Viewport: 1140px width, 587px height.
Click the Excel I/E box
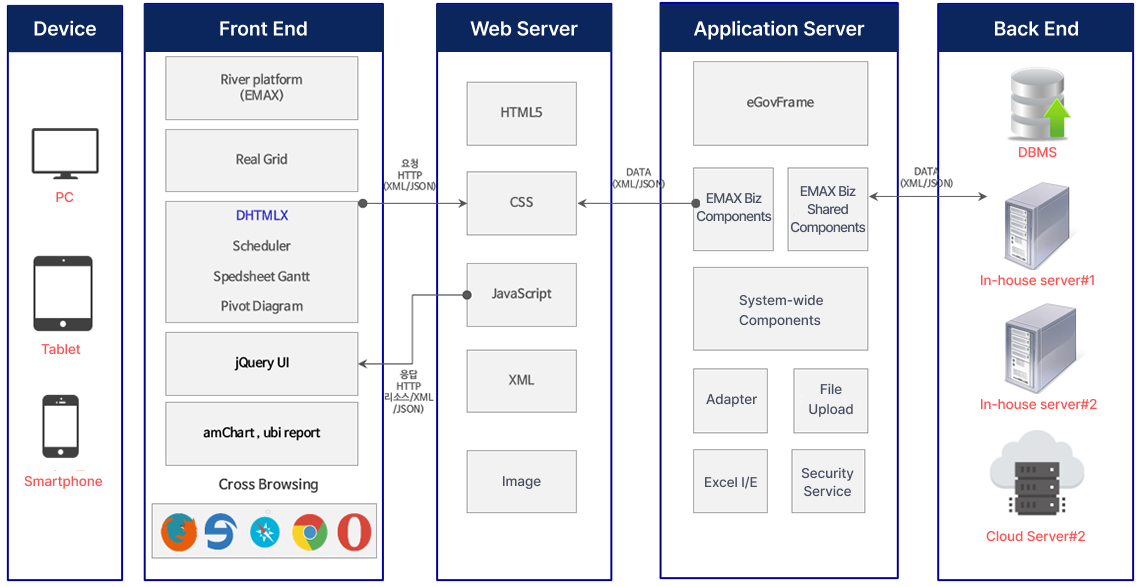[730, 481]
